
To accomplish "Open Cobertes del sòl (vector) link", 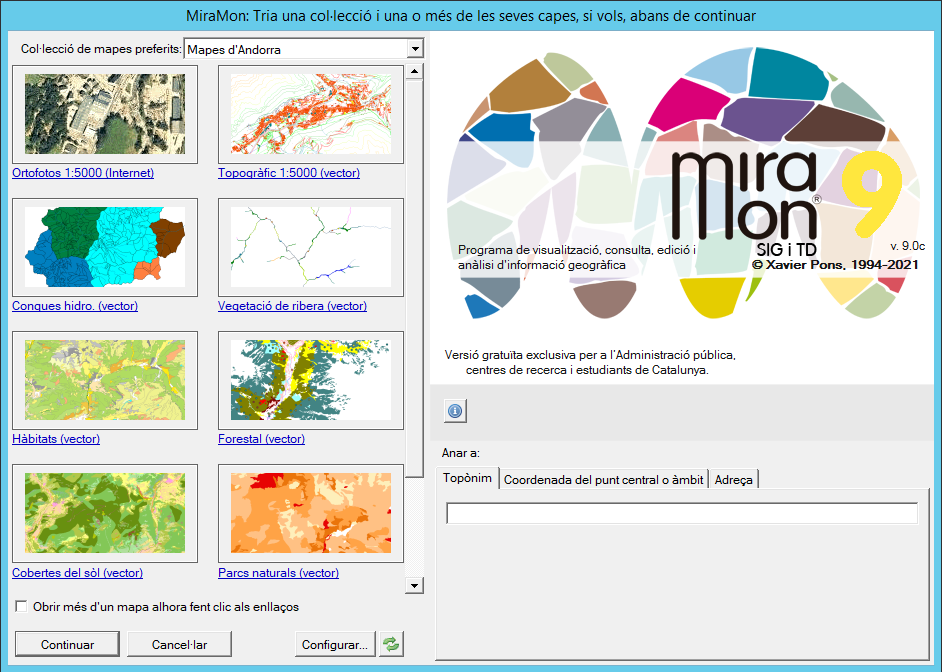I will pyautogui.click(x=77, y=573).
